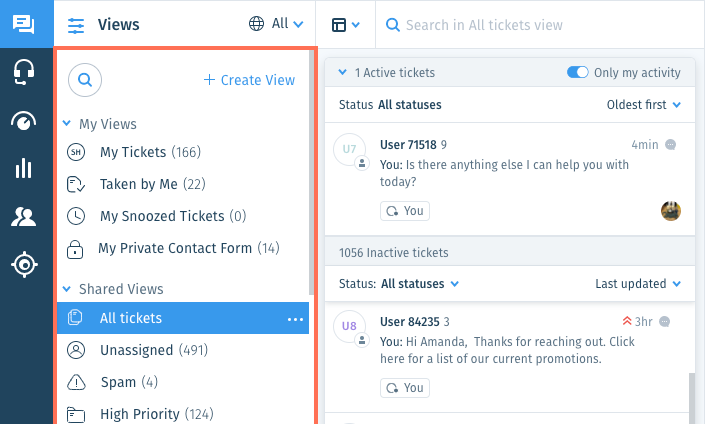Screen dimensions: 705x424
Task: Open the layout switcher dropdown
Action: coord(345,25)
